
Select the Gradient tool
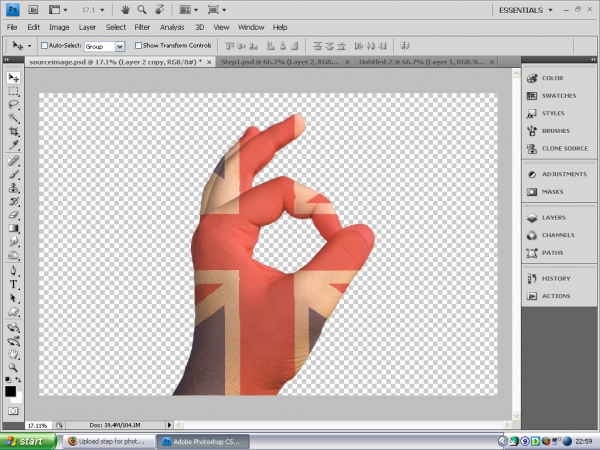pos(13,228)
